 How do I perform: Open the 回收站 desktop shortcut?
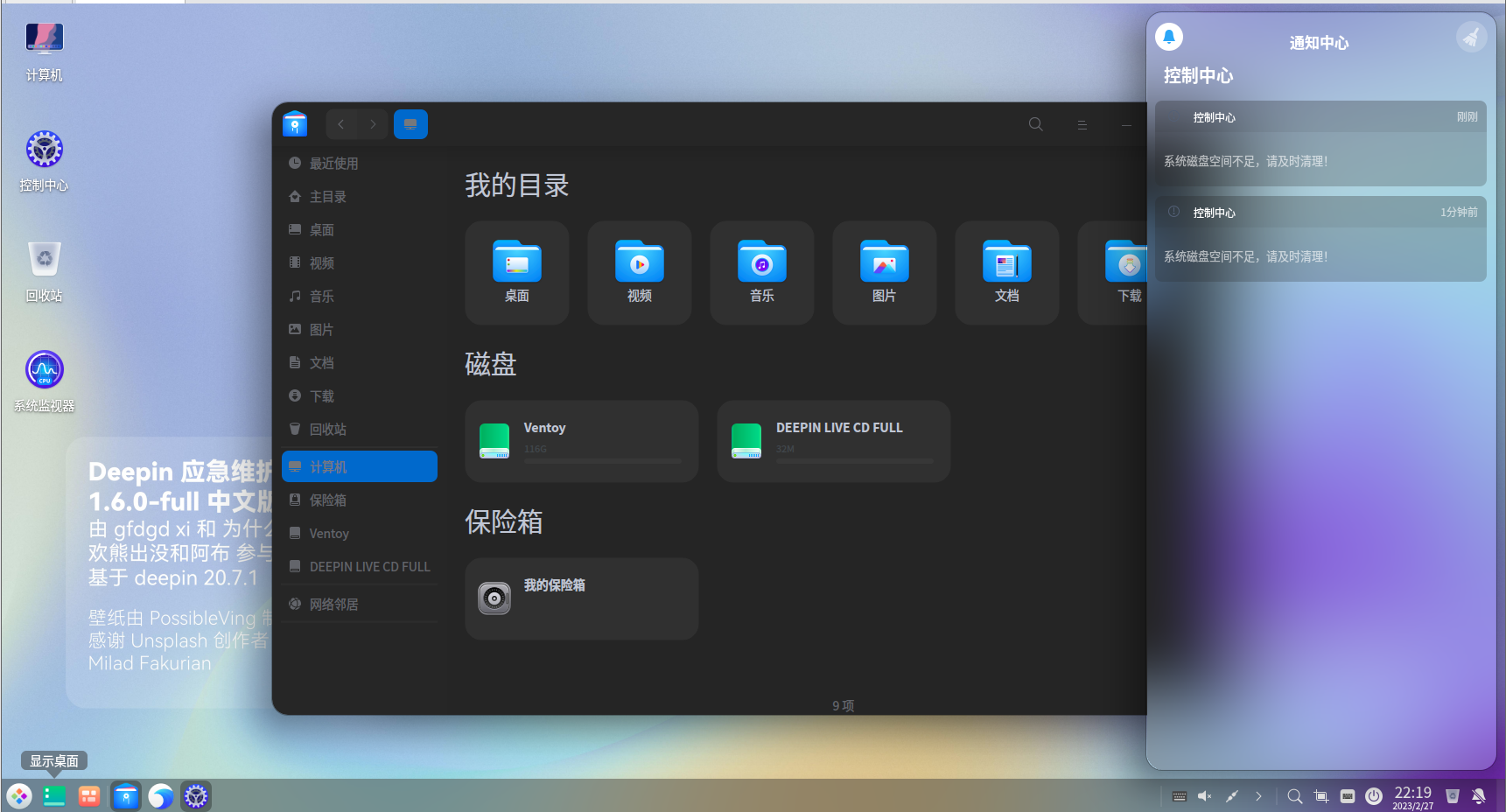[45, 272]
